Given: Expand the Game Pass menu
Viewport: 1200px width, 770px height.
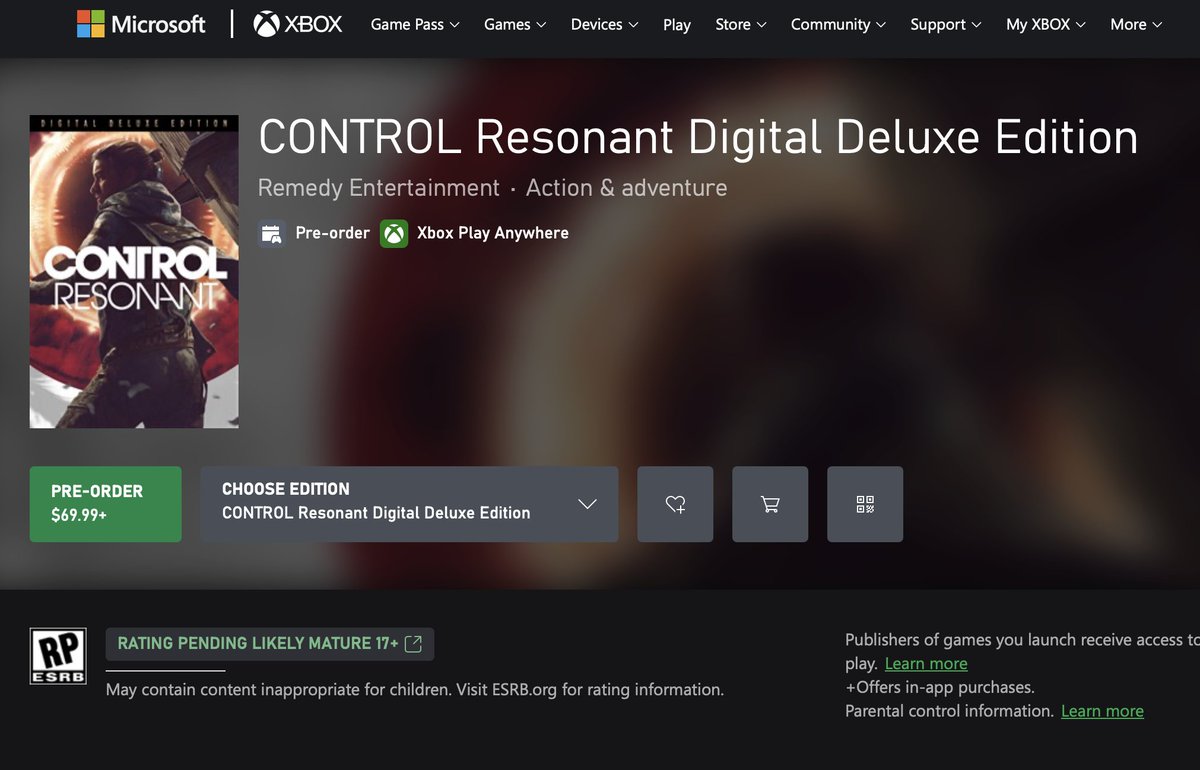Looking at the screenshot, I should tap(415, 24).
